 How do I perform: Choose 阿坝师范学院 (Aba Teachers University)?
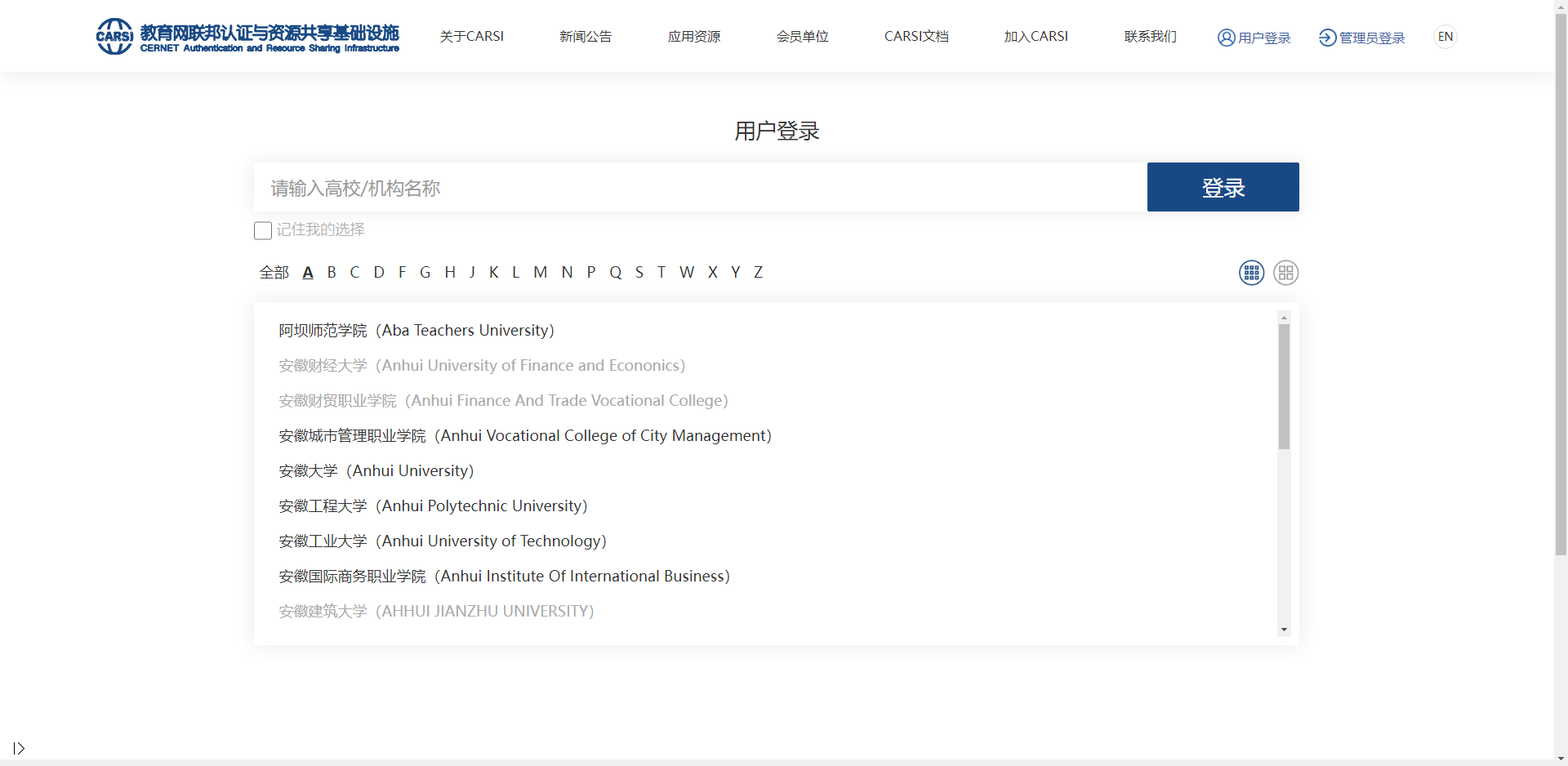[x=416, y=331]
